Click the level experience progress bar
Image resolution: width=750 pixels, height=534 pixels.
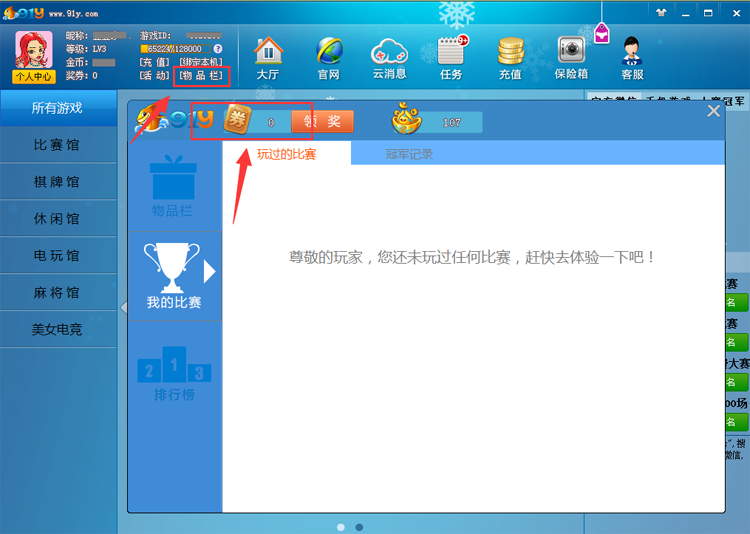point(175,49)
